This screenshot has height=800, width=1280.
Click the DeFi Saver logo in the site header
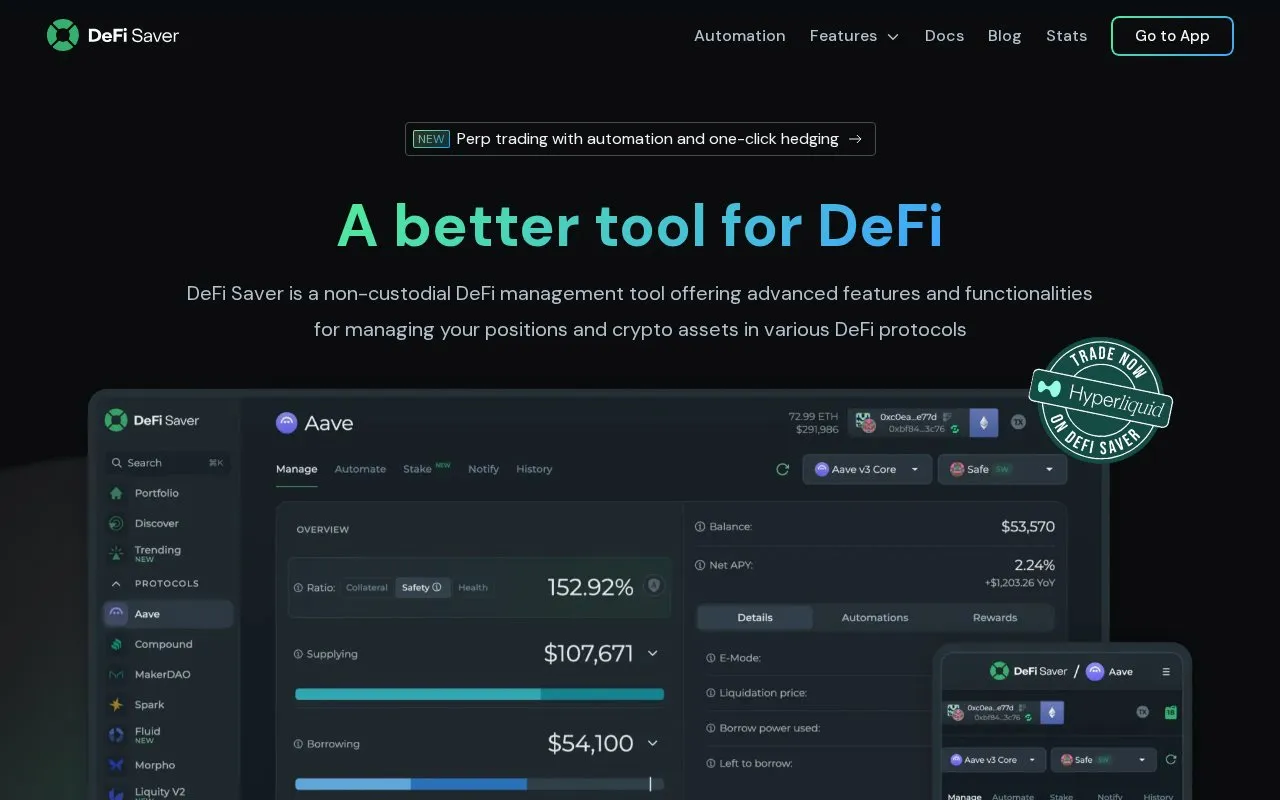pos(113,35)
